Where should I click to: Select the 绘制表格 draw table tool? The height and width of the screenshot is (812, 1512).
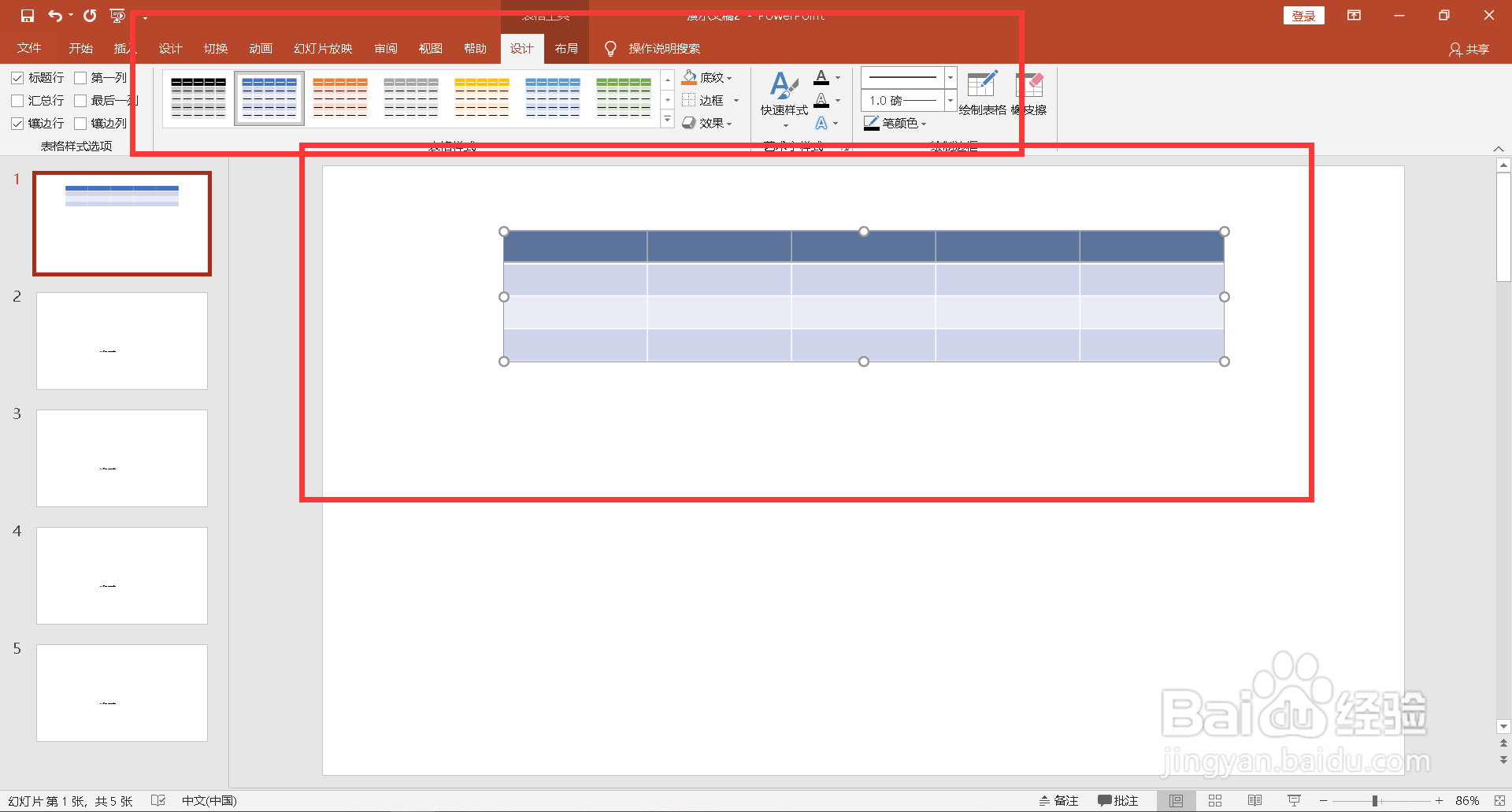pos(982,93)
